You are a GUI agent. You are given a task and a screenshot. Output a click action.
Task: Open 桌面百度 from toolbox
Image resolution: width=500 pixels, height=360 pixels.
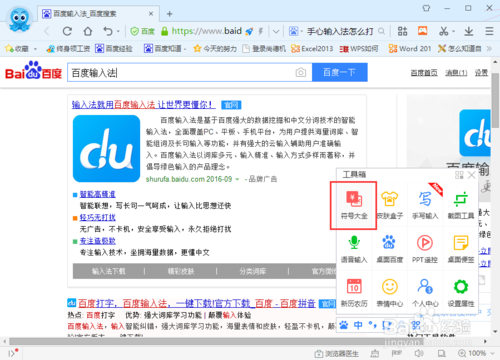click(390, 249)
